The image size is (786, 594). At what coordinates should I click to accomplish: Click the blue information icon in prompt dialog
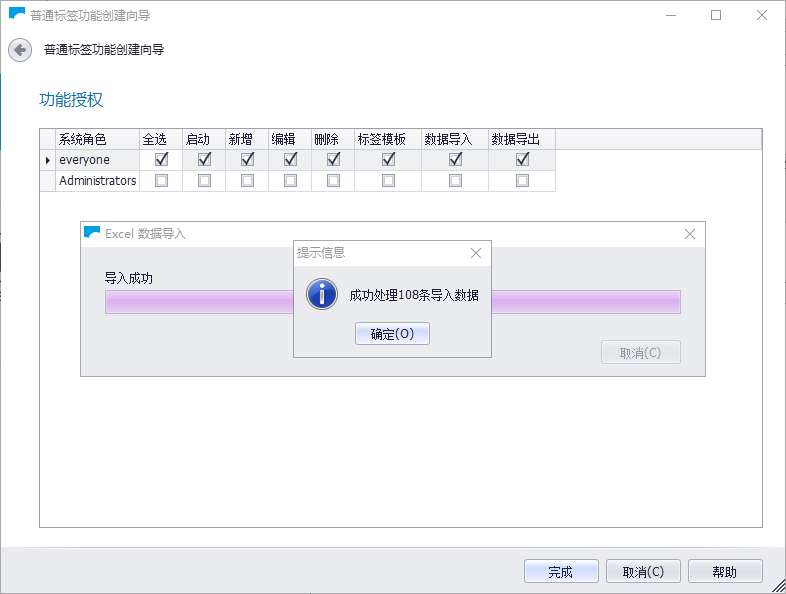(x=322, y=294)
